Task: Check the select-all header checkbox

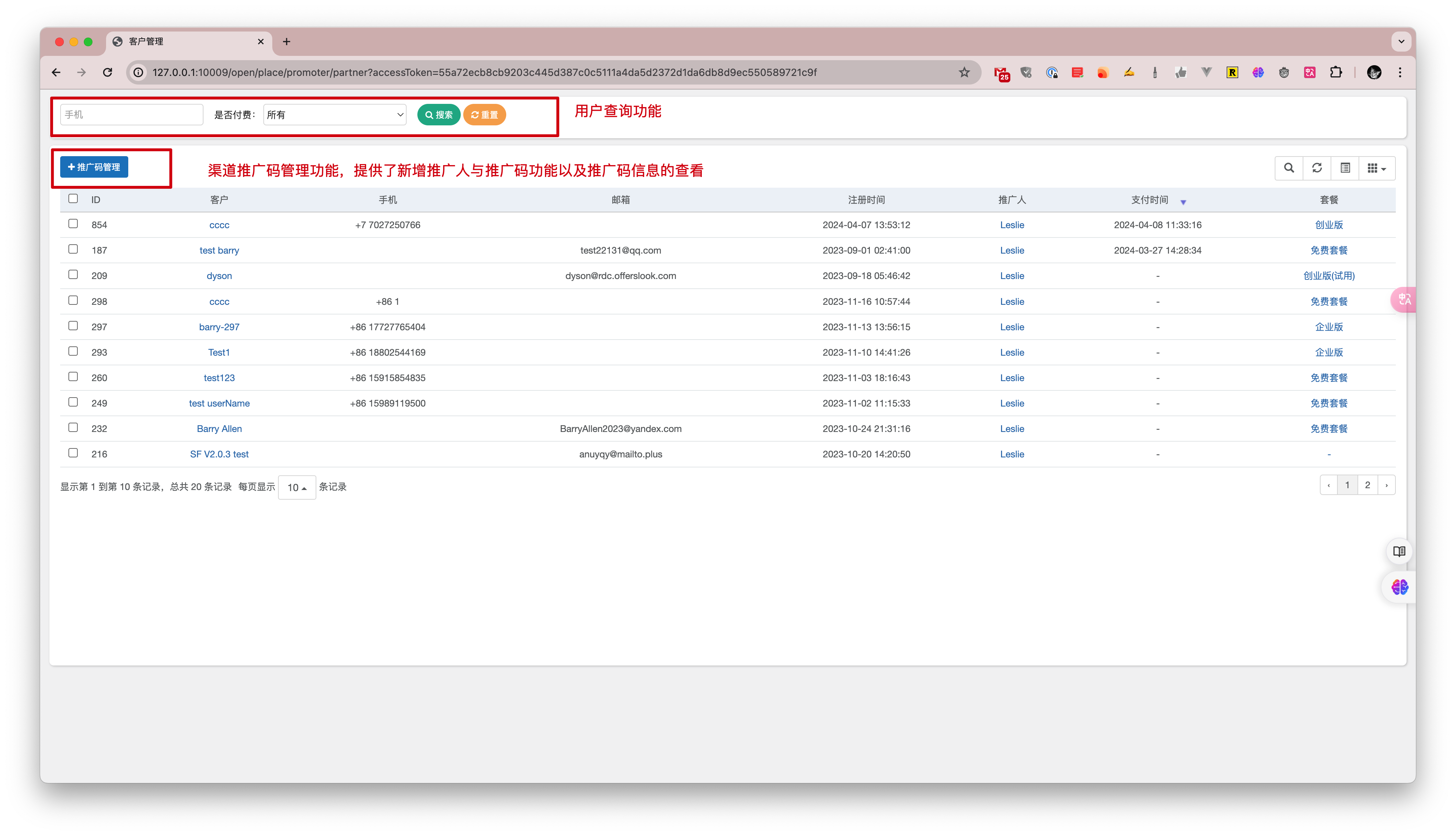Action: 73,199
